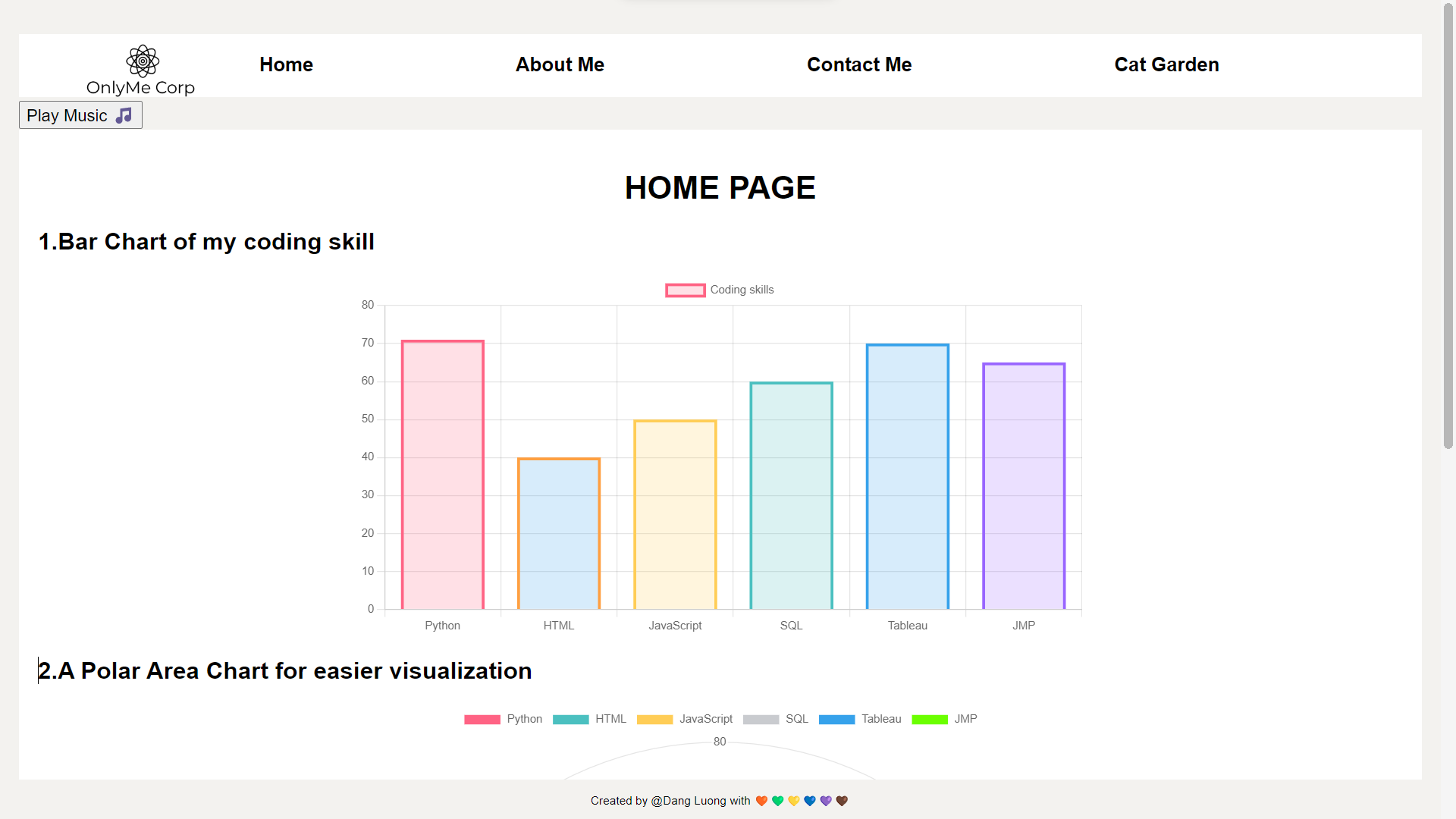Open the Home navigation item
The height and width of the screenshot is (819, 1456).
pos(286,64)
